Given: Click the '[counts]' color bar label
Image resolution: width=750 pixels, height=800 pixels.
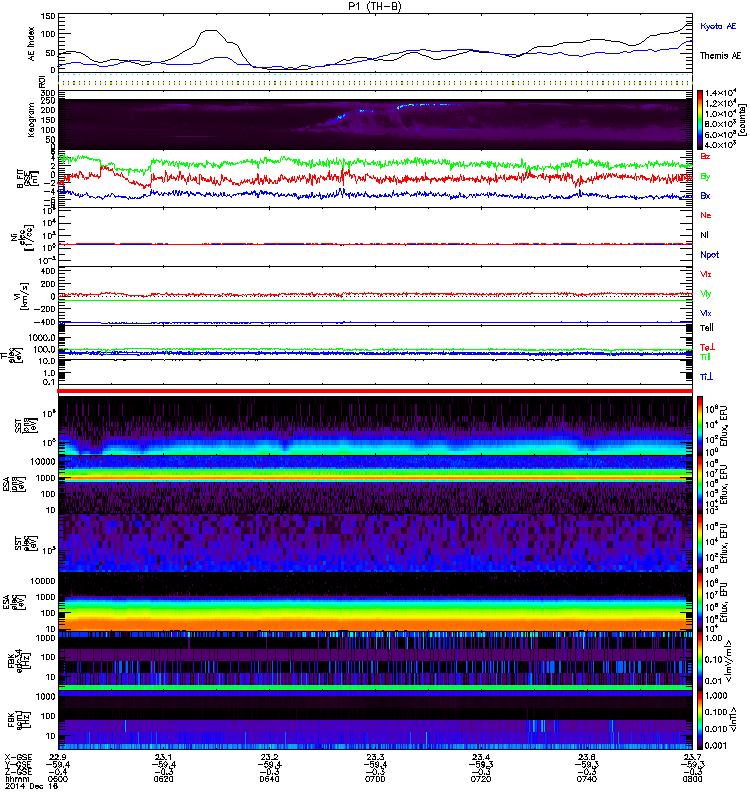Looking at the screenshot, I should (x=742, y=120).
